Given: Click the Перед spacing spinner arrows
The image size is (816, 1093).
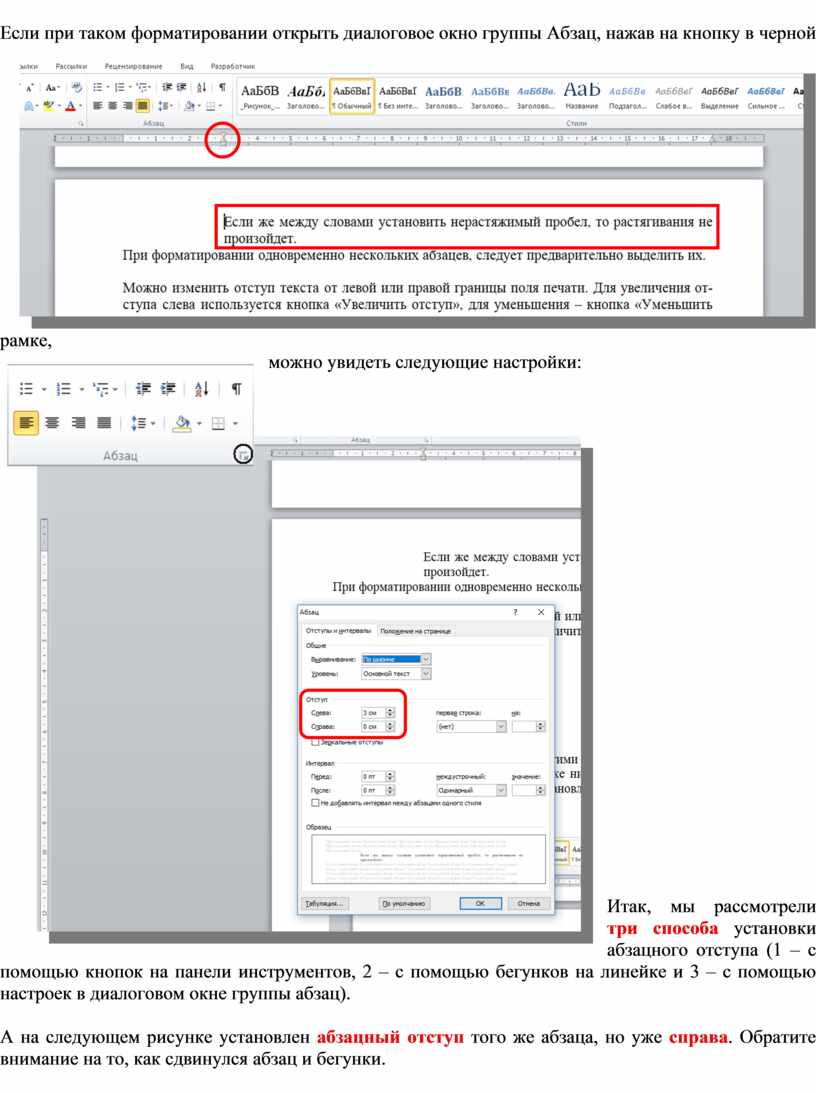Looking at the screenshot, I should (x=390, y=776).
